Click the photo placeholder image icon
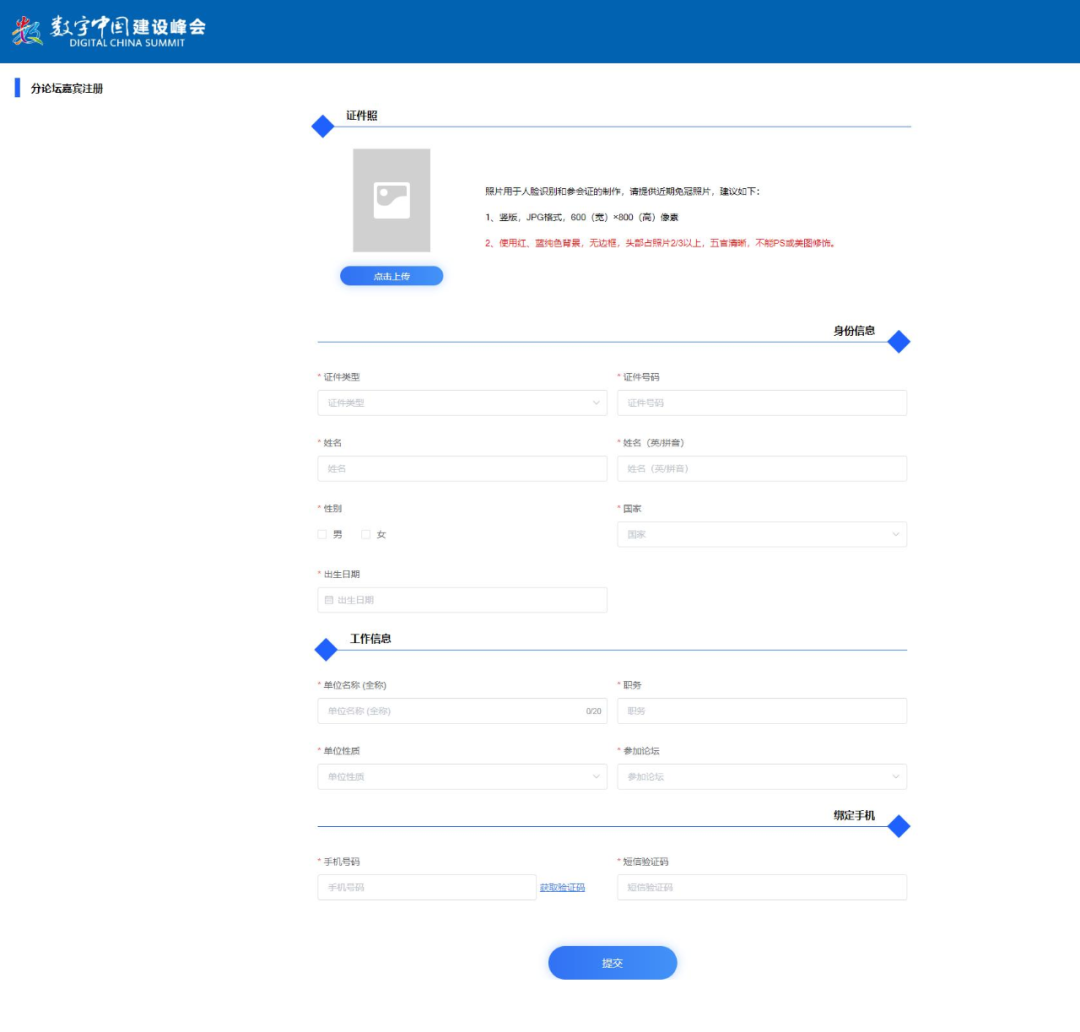 pos(391,200)
